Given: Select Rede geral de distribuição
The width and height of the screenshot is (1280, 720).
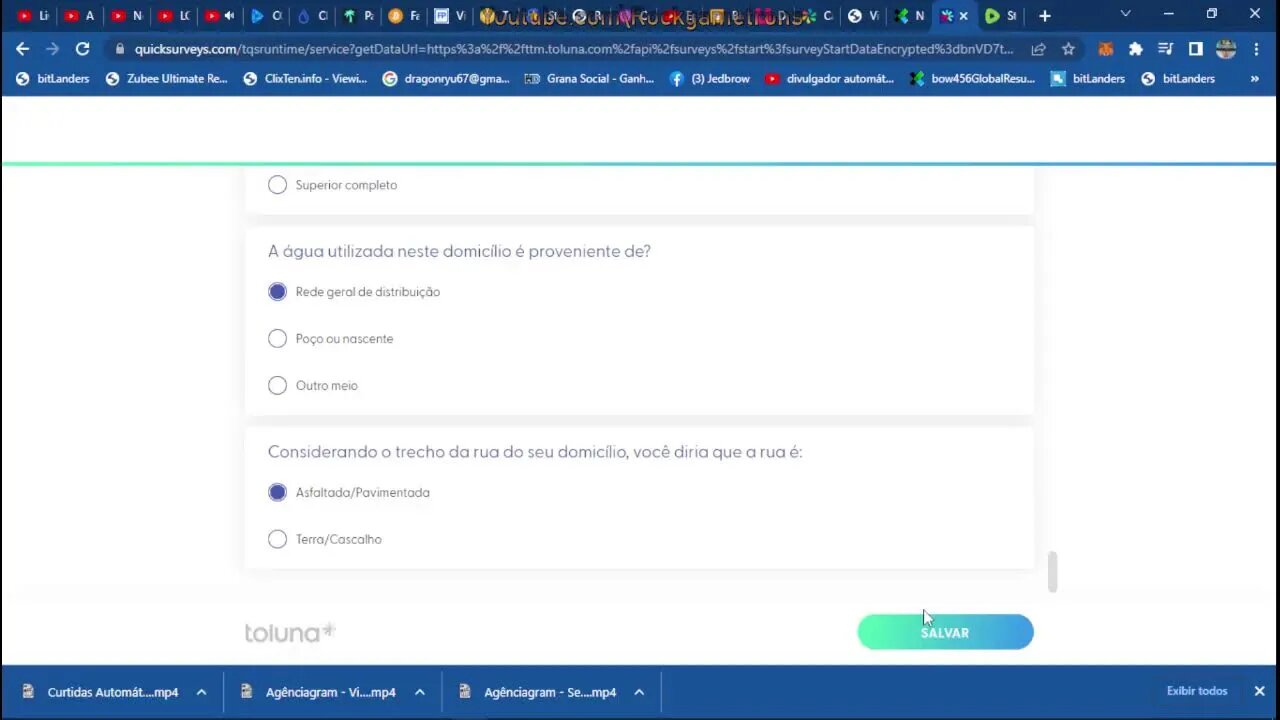Looking at the screenshot, I should click(277, 292).
